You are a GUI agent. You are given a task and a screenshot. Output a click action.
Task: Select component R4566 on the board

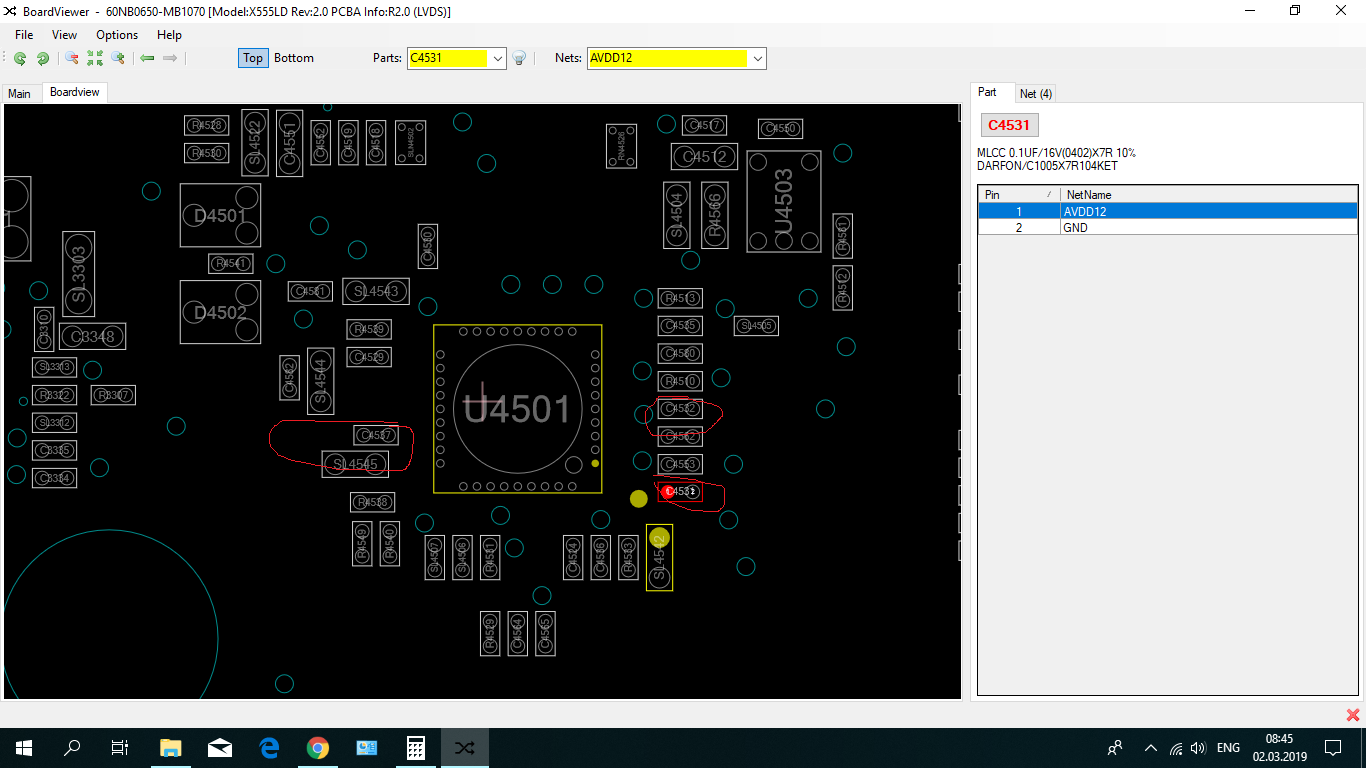click(714, 214)
